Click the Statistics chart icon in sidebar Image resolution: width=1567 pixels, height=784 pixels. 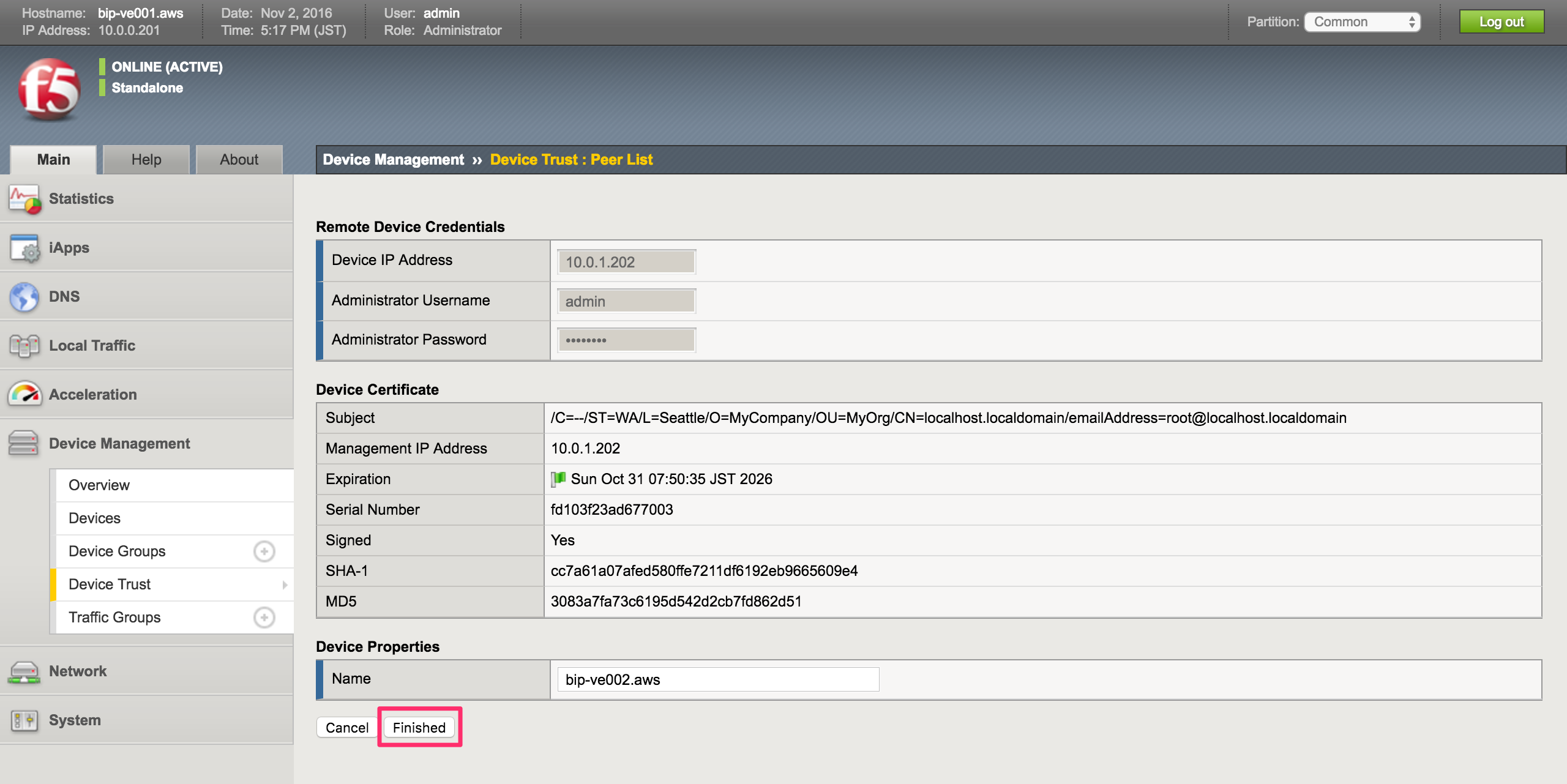pos(24,198)
